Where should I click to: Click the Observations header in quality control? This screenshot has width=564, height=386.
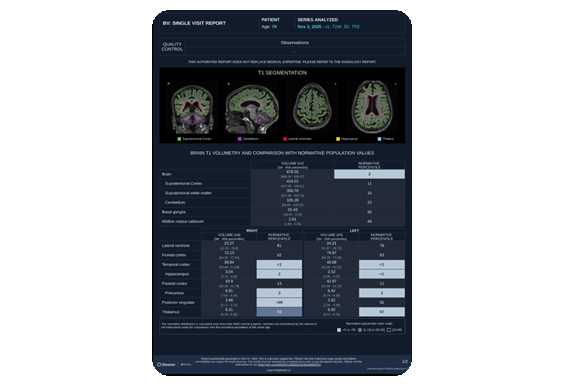pos(295,42)
